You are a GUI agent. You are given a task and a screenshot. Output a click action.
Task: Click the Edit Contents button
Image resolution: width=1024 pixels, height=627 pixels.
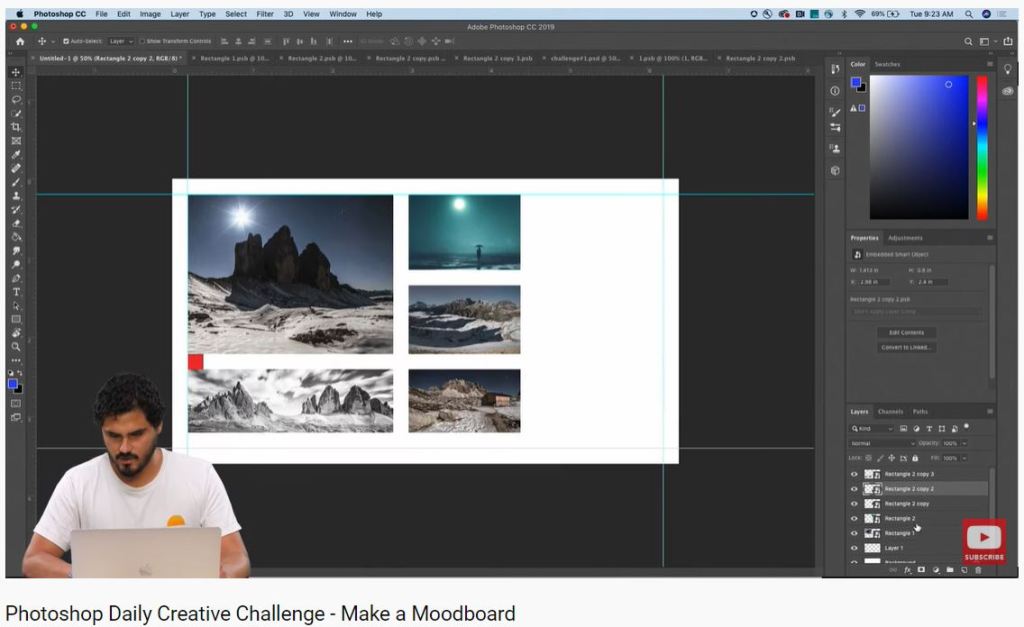coord(907,332)
